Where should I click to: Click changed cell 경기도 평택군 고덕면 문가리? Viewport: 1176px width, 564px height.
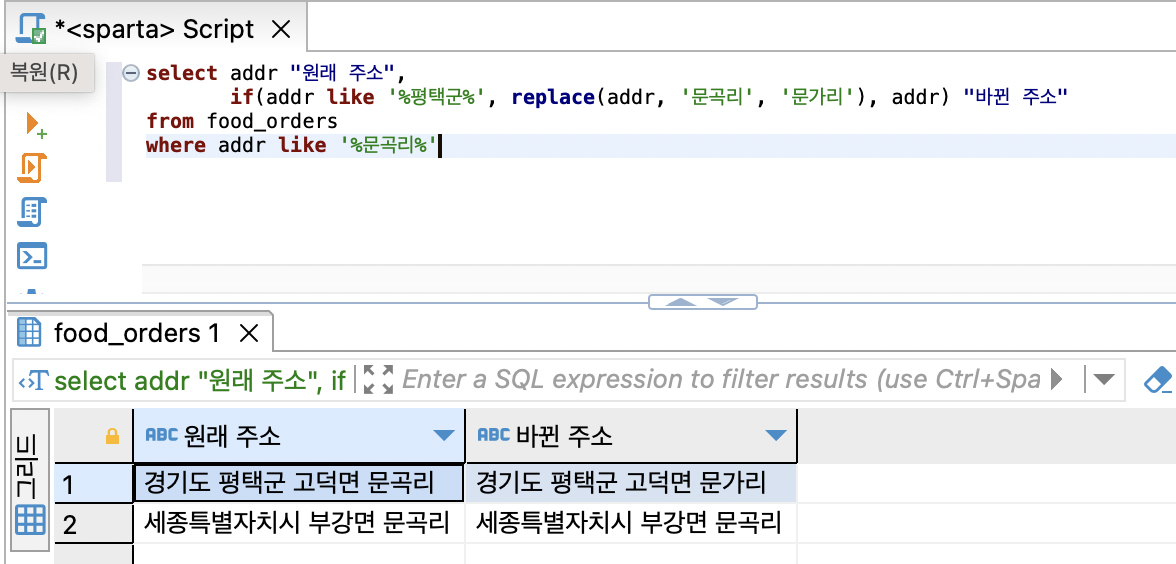[631, 483]
